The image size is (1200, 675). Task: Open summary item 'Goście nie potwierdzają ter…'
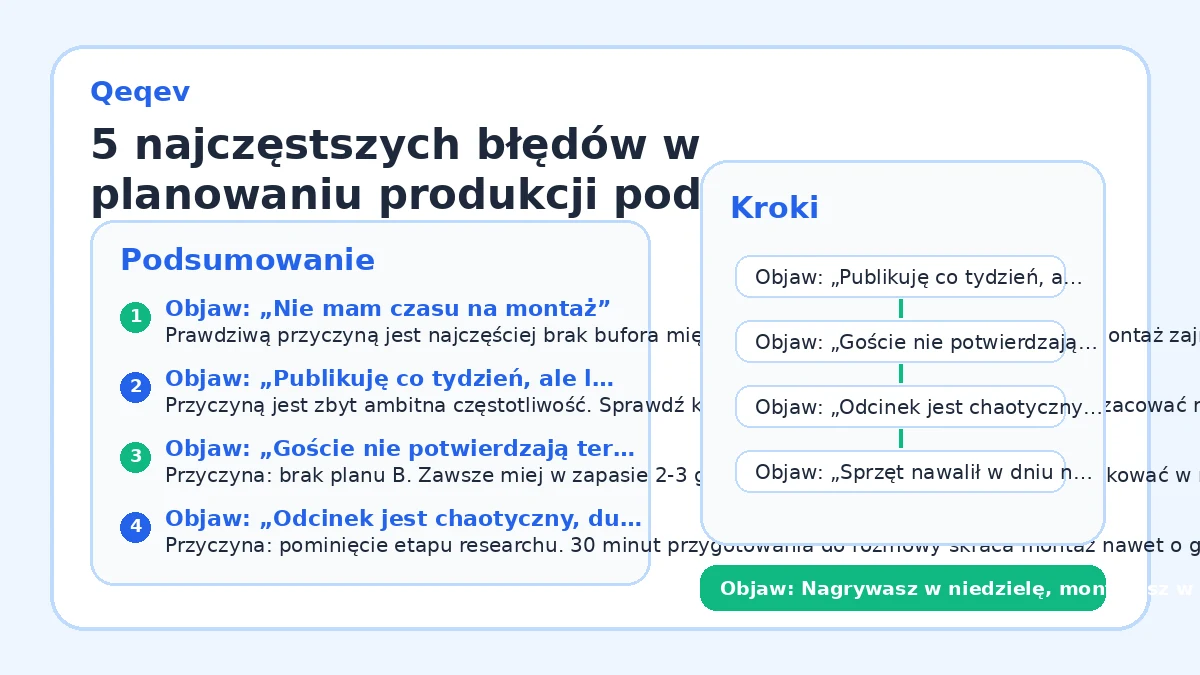pos(400,448)
